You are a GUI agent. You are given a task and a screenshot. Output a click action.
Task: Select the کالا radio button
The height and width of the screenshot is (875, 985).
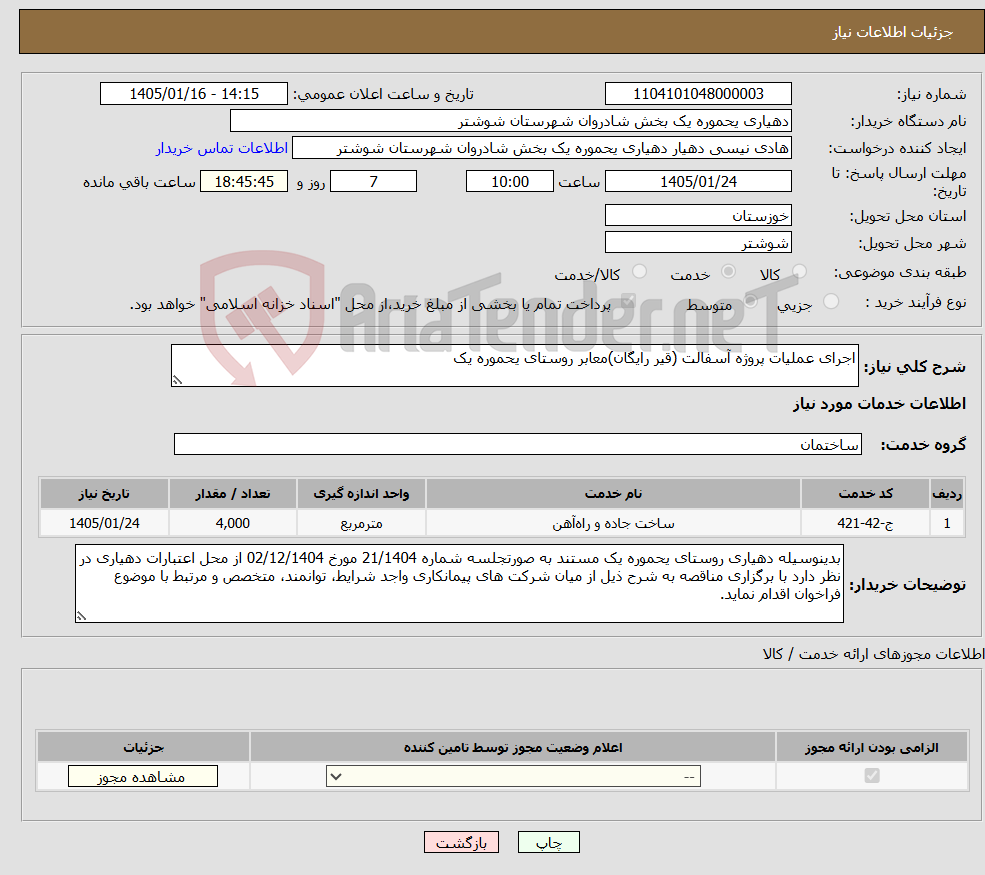[799, 271]
